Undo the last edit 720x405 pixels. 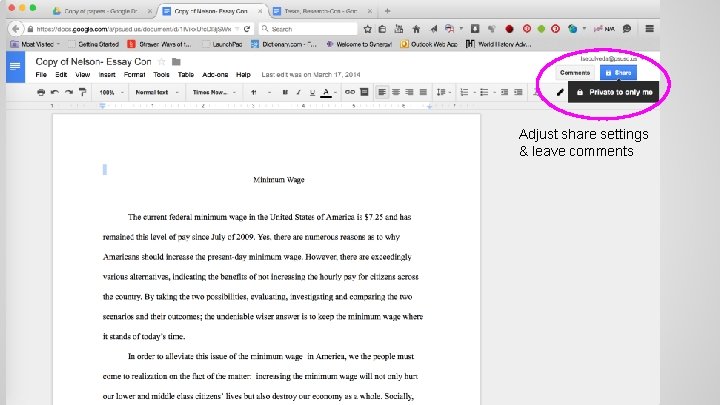pos(55,92)
